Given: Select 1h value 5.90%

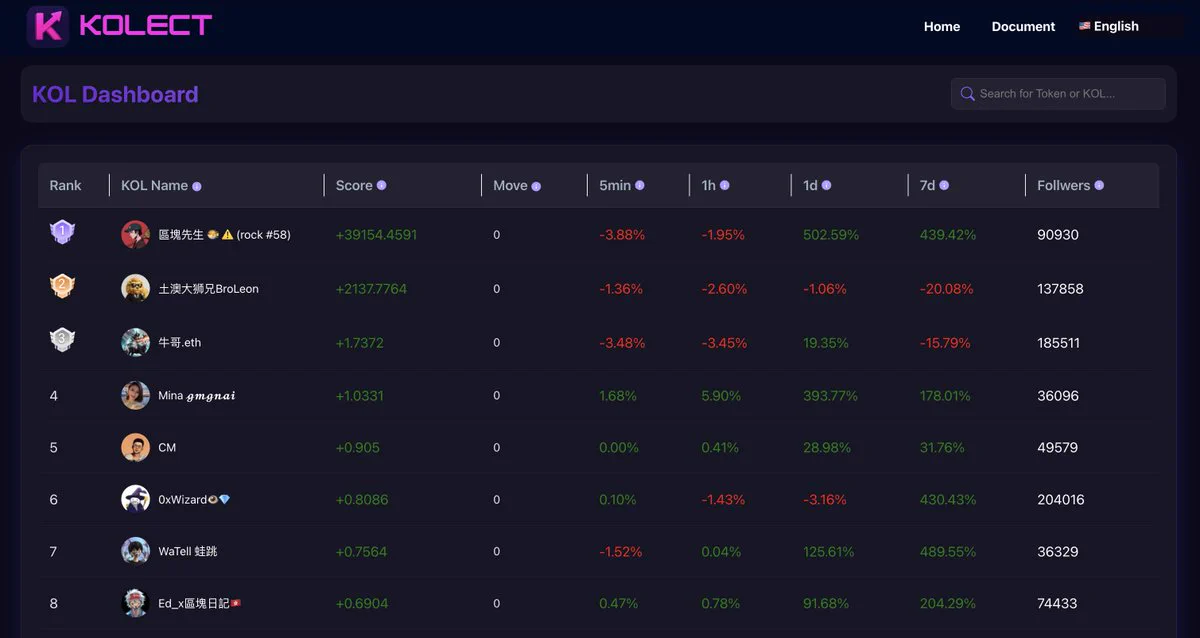Looking at the screenshot, I should (x=721, y=395).
